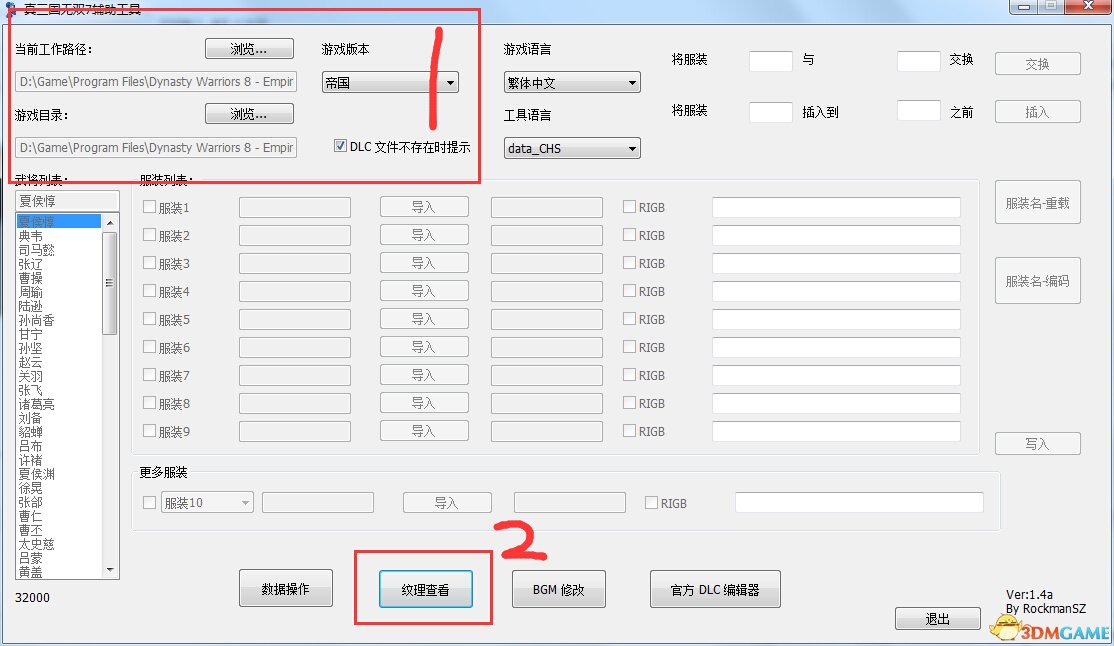Click the 交换 button
Image resolution: width=1114 pixels, height=646 pixels.
(1037, 63)
